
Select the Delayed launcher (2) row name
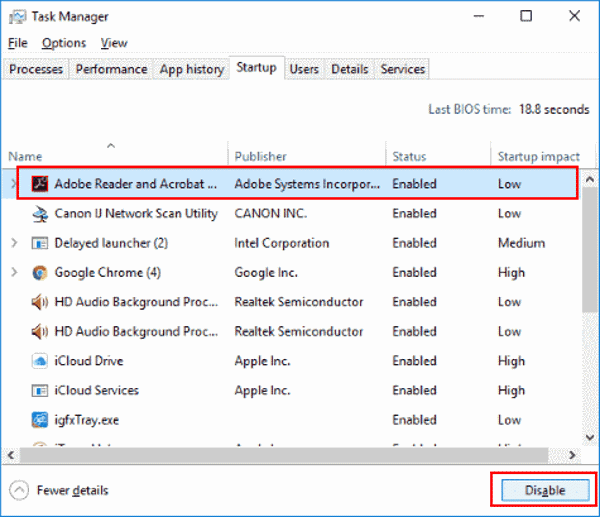pyautogui.click(x=111, y=243)
